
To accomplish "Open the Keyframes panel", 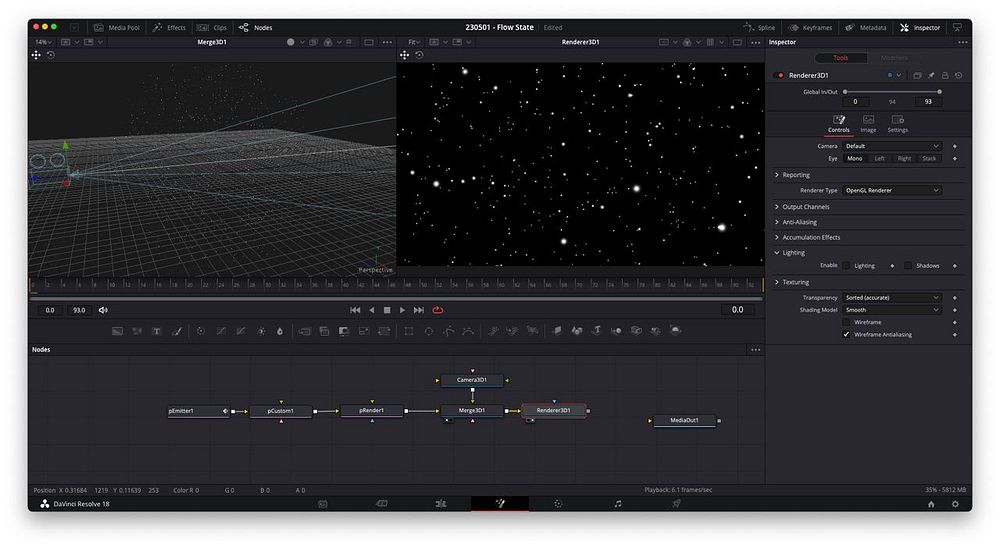I will pyautogui.click(x=811, y=27).
